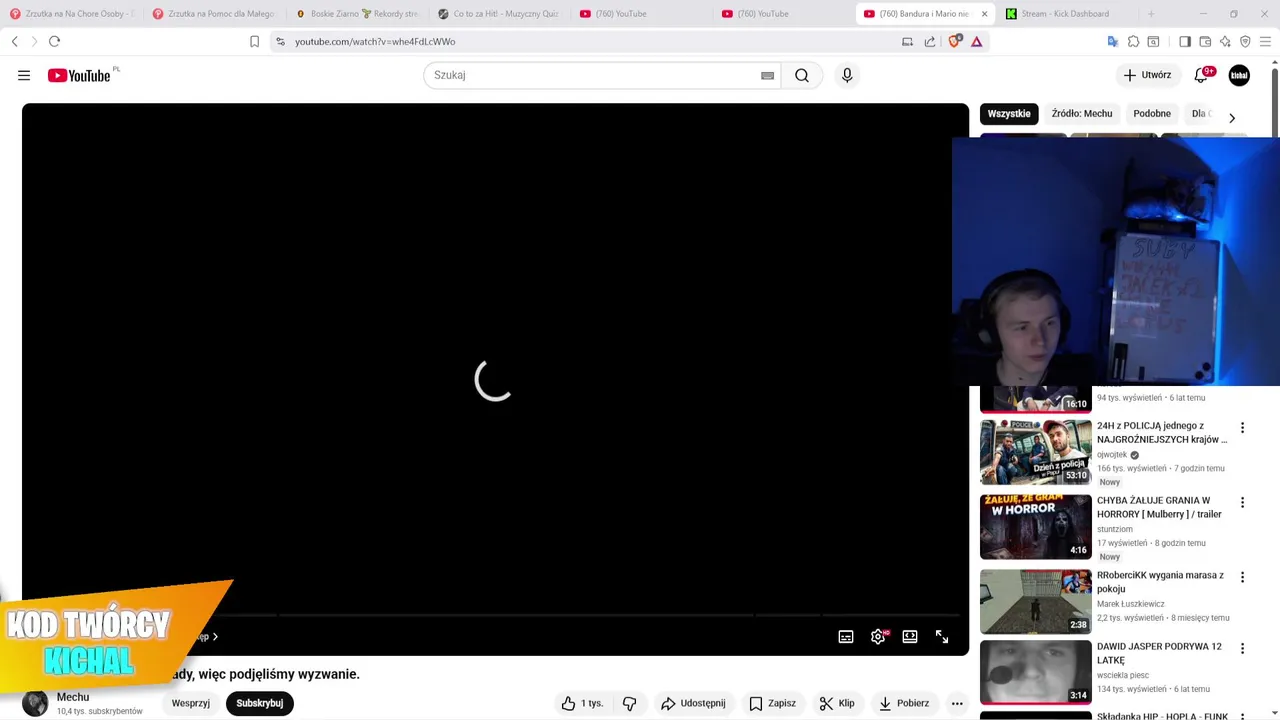Screen dimensions: 1280x720
Task: Open the YouTube hamburger guide menu
Action: tap(24, 75)
